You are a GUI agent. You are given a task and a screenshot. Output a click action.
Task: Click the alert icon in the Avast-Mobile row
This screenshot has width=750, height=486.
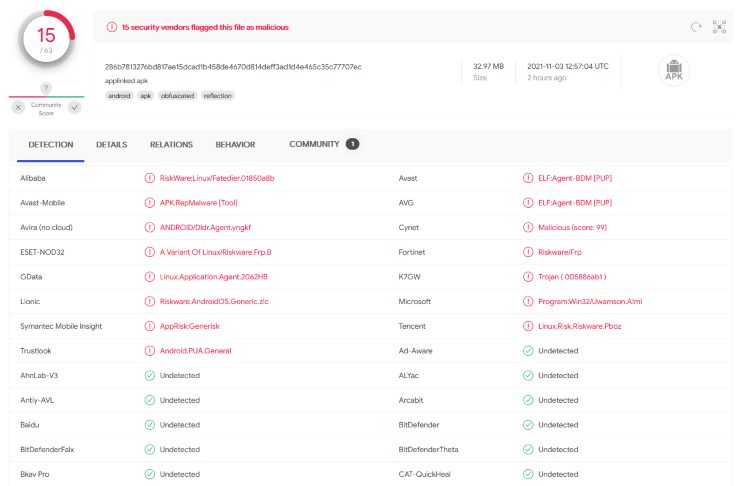(x=150, y=203)
